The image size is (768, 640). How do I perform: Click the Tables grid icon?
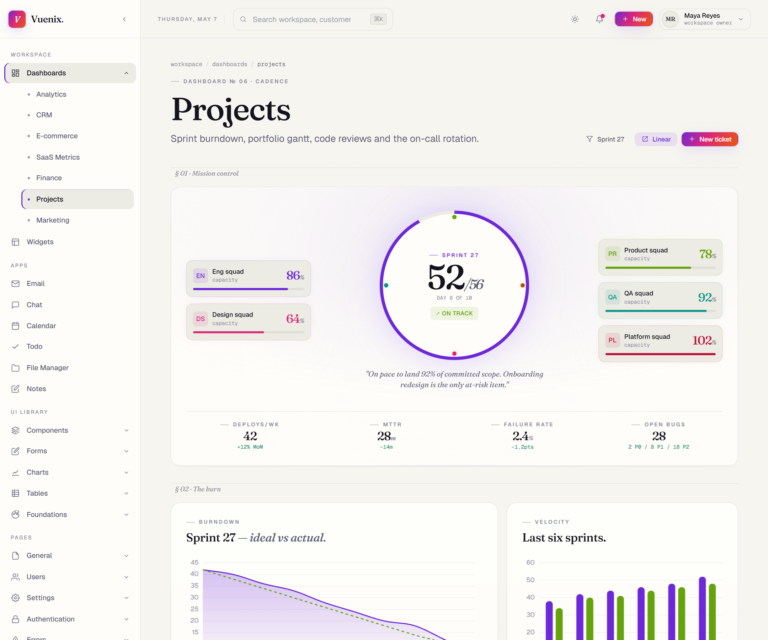click(x=15, y=493)
